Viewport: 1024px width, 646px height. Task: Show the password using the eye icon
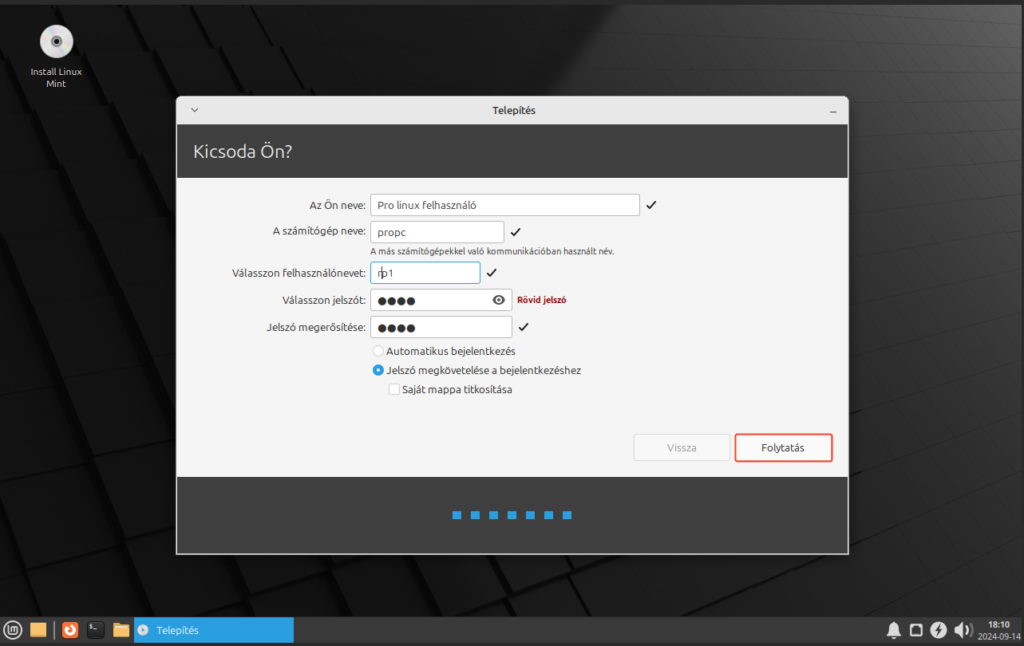[498, 300]
